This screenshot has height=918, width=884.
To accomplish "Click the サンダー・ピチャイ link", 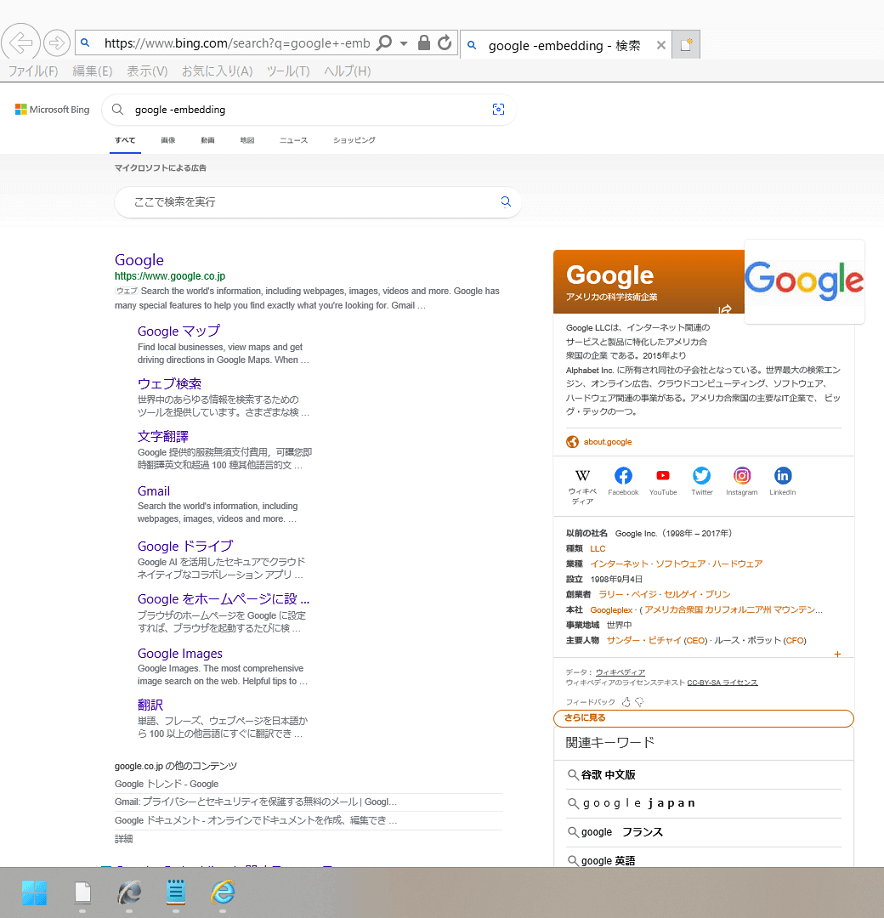I will click(x=644, y=640).
